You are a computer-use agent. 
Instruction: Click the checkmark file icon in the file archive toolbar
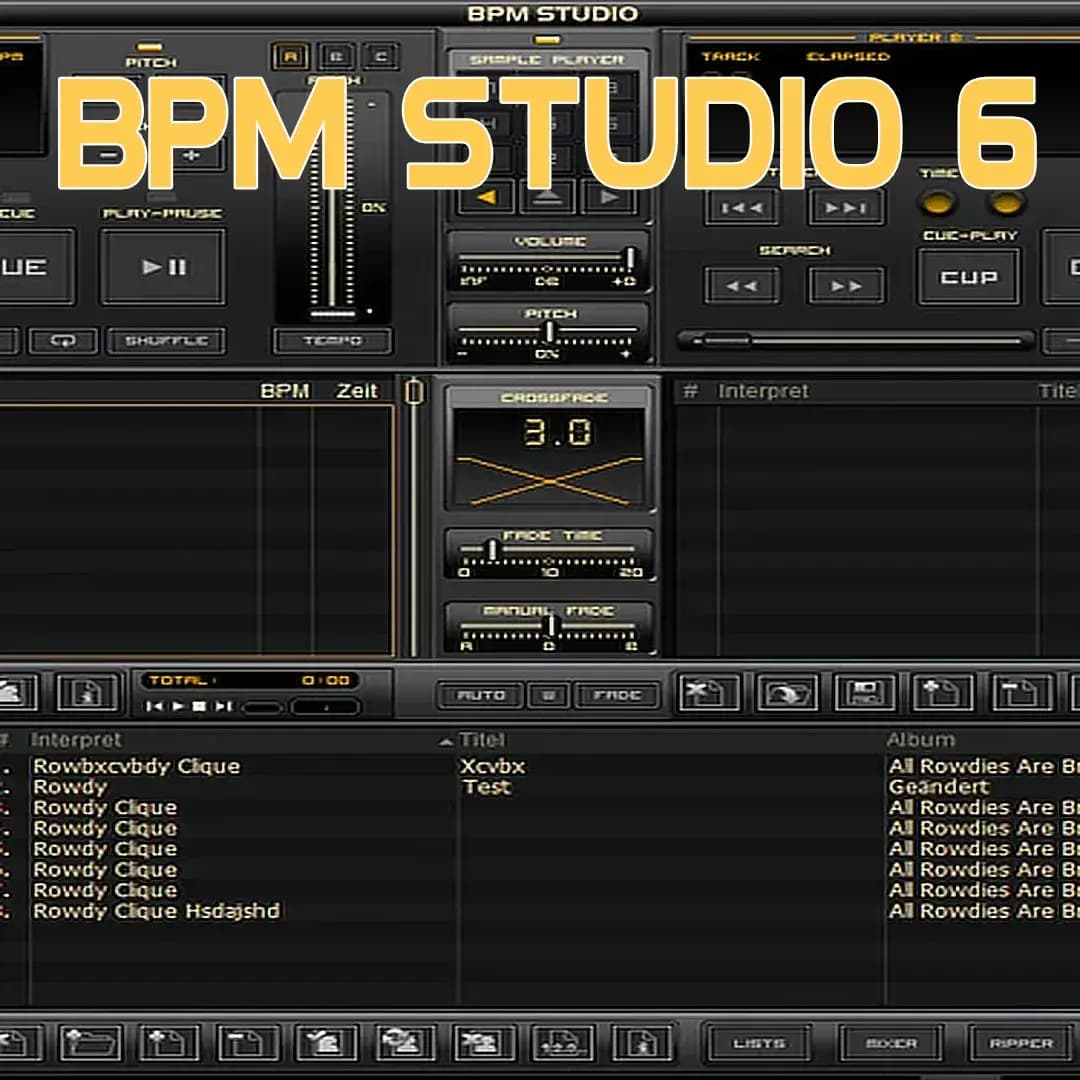tap(326, 1043)
